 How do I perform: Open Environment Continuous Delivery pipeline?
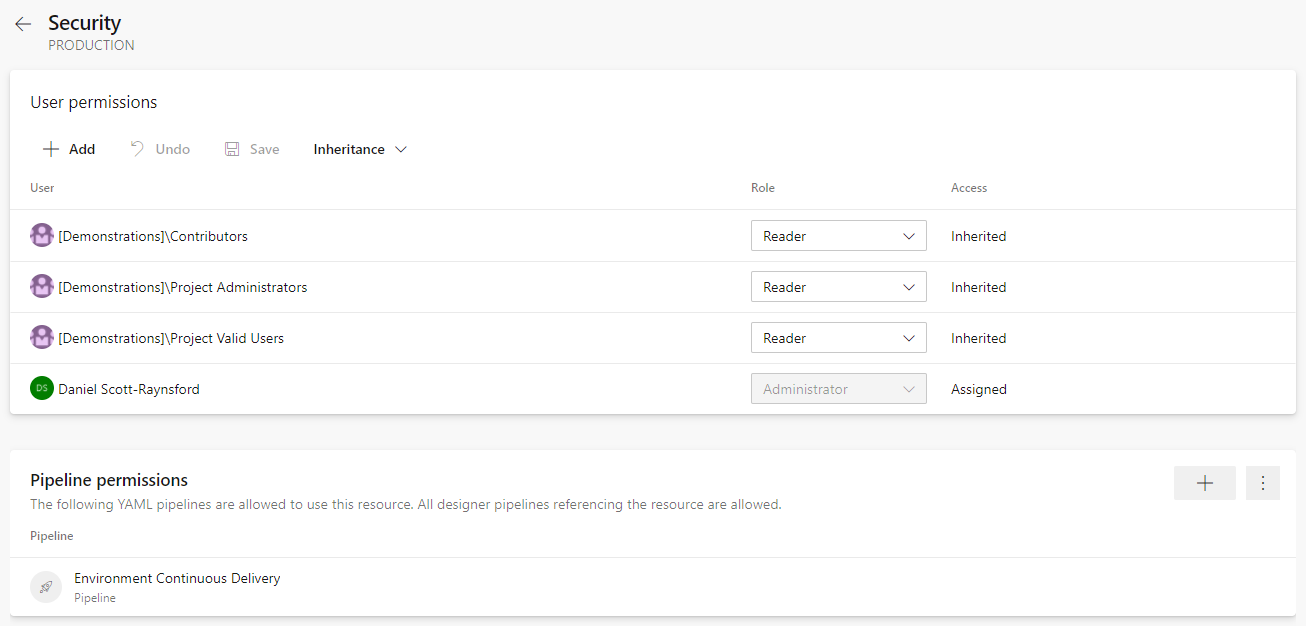coord(177,578)
